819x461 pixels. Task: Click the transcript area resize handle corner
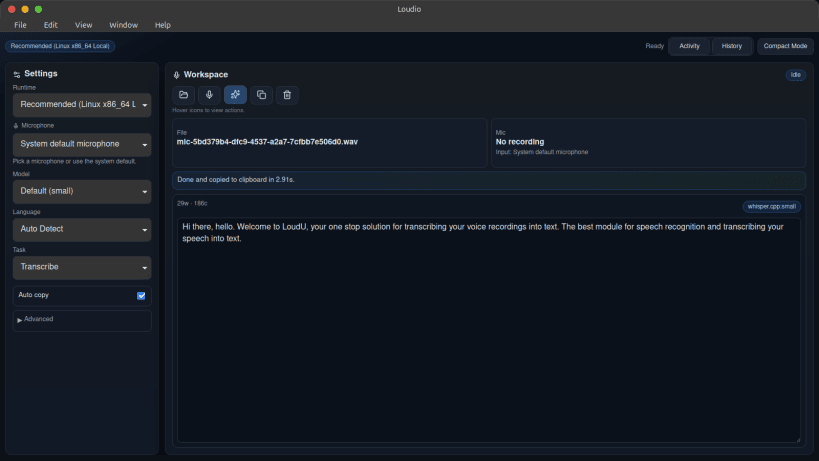pos(798,440)
